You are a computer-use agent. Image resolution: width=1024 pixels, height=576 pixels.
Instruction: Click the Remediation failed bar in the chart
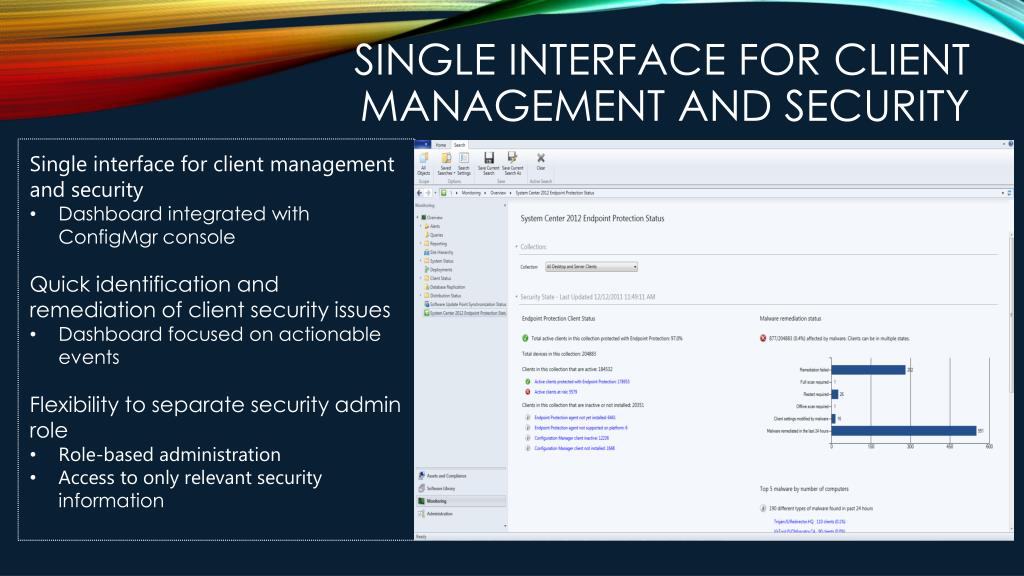coord(869,370)
